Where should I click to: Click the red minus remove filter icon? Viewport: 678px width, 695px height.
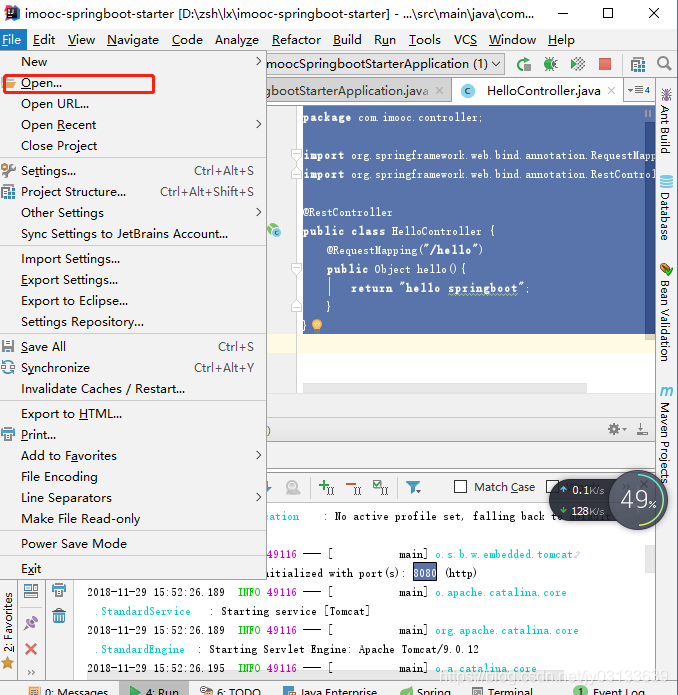coord(354,487)
